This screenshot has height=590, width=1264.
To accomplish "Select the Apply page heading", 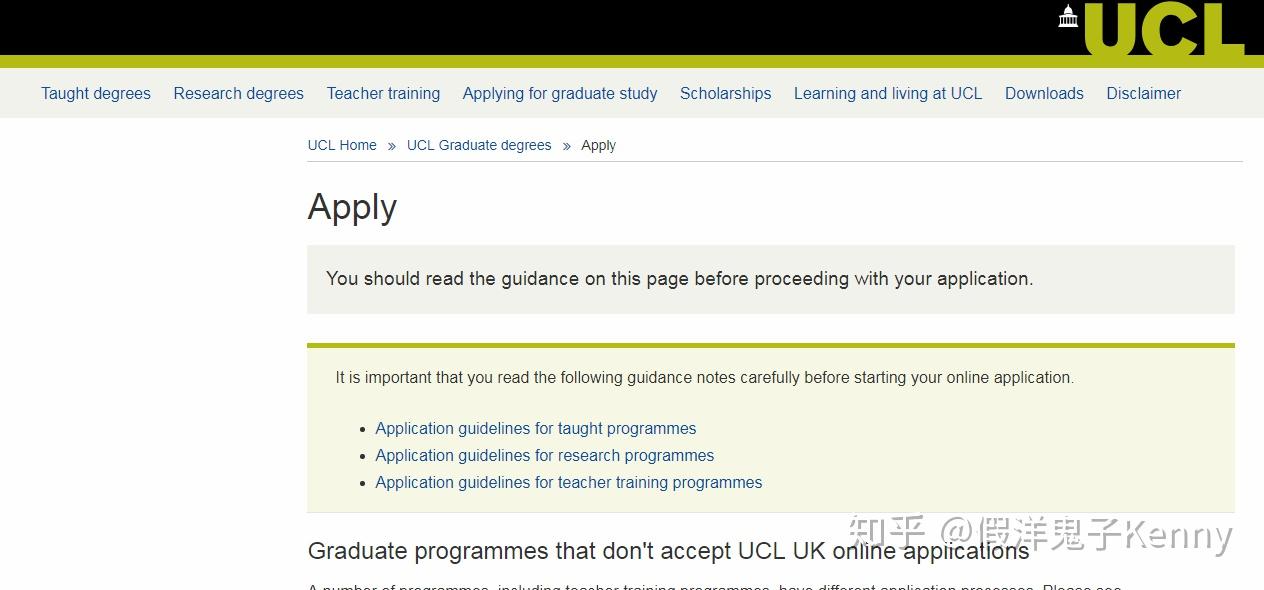I will pyautogui.click(x=352, y=207).
